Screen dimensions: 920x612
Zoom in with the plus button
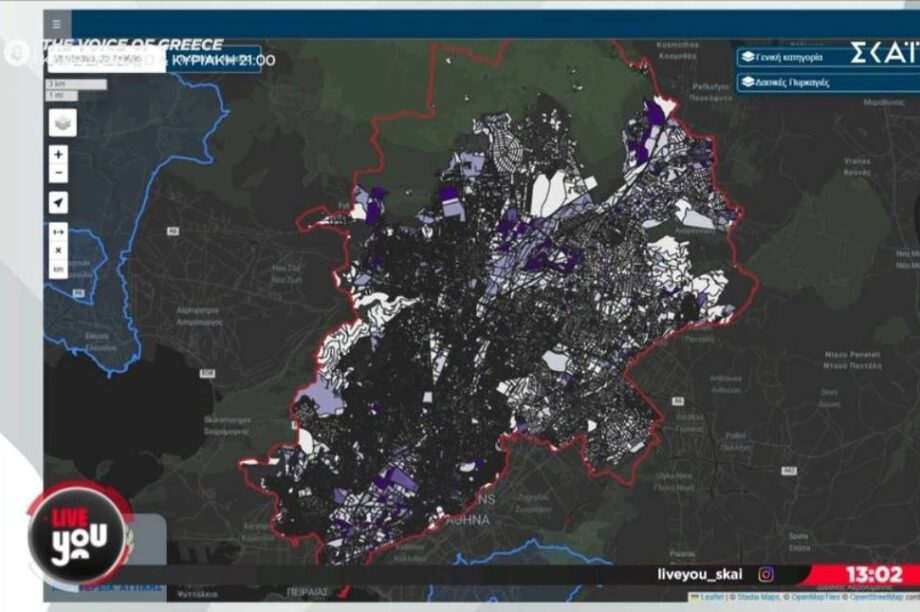click(x=59, y=155)
